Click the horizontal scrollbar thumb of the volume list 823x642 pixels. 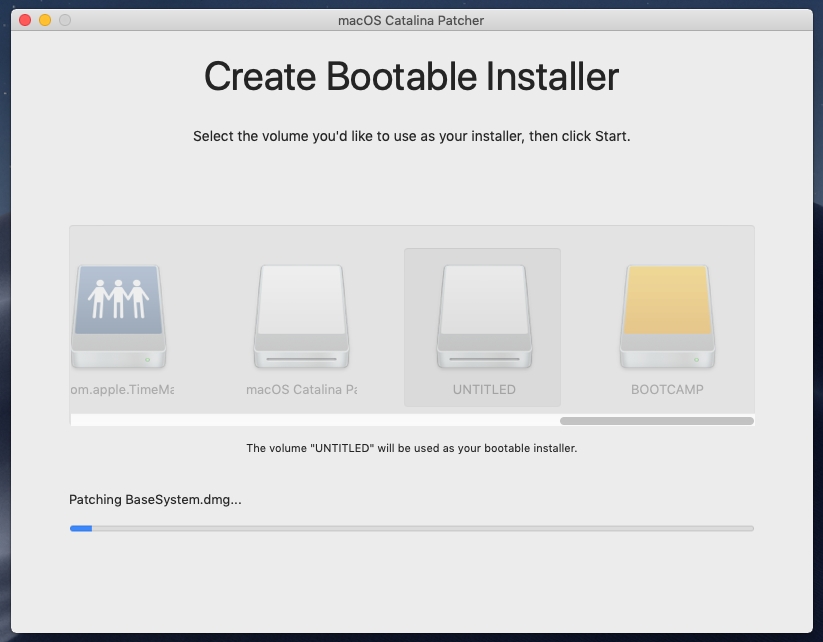click(657, 420)
